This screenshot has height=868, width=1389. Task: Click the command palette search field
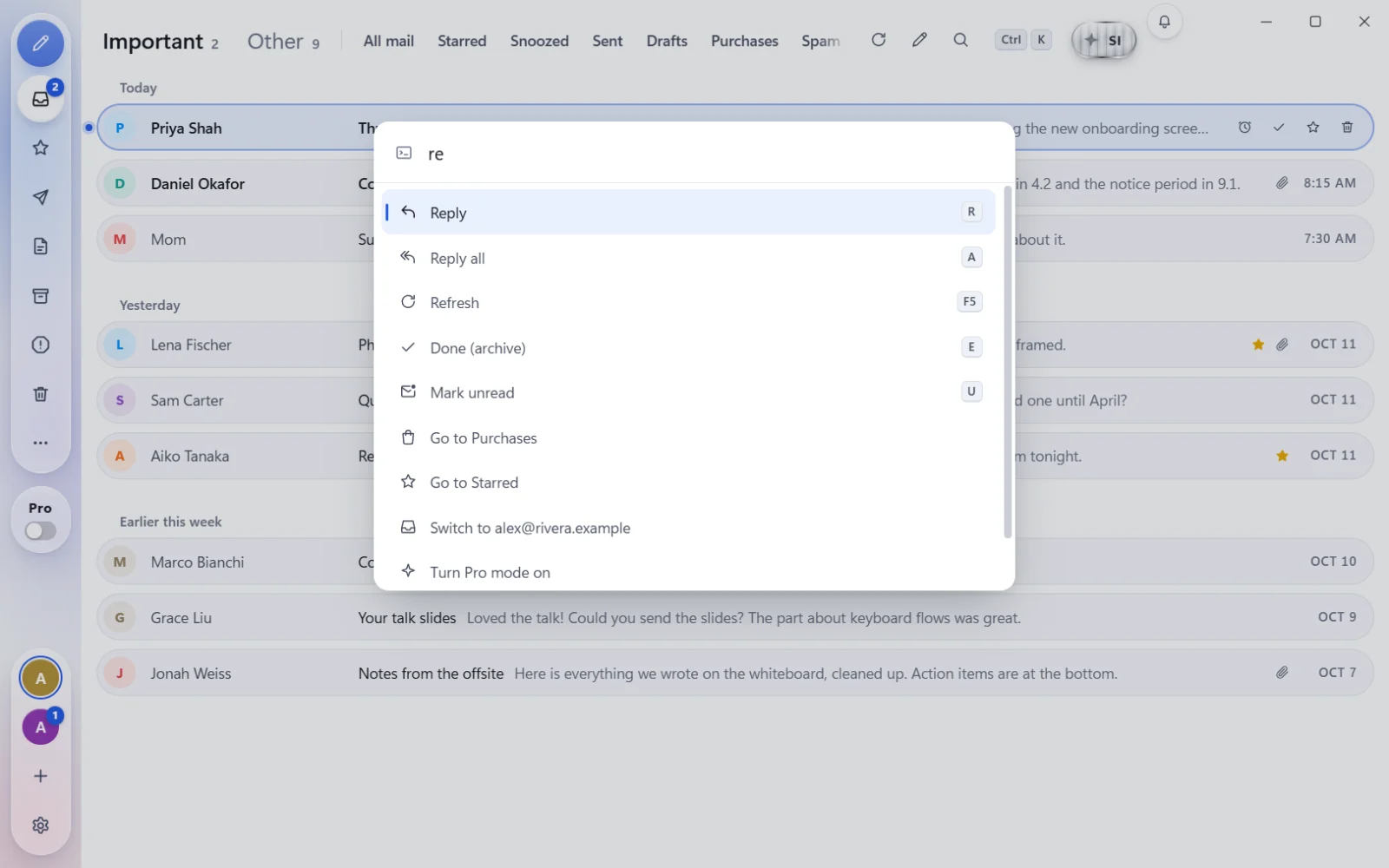pyautogui.click(x=694, y=154)
